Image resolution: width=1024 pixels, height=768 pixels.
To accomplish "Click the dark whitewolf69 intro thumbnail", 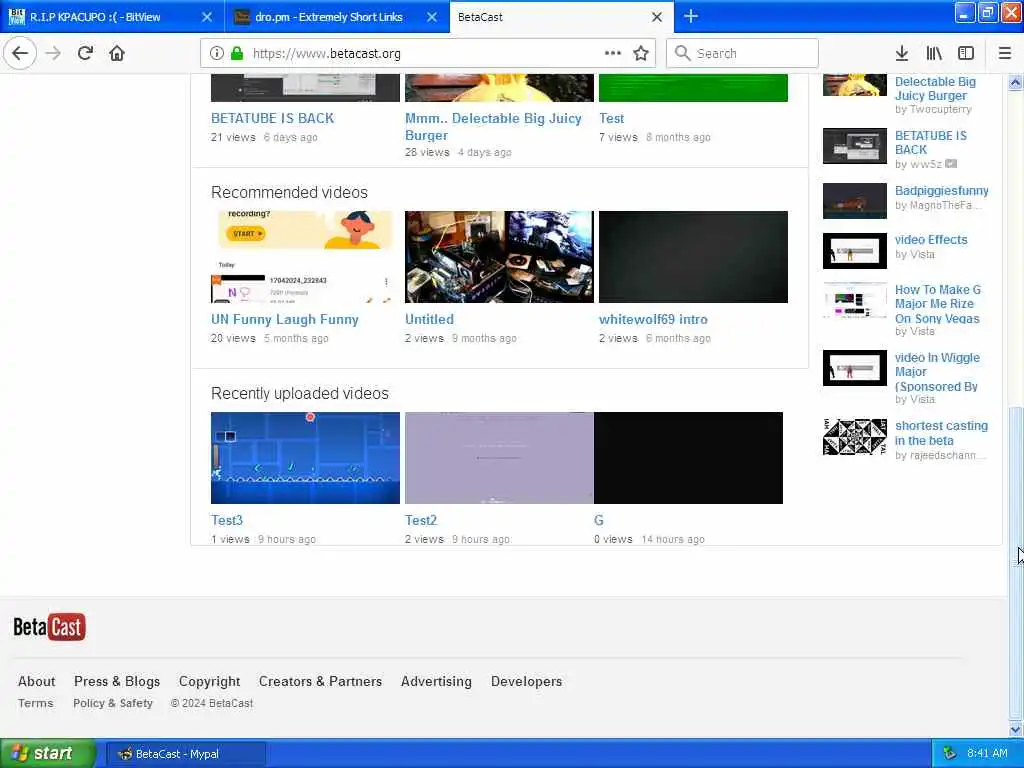I will click(x=693, y=257).
